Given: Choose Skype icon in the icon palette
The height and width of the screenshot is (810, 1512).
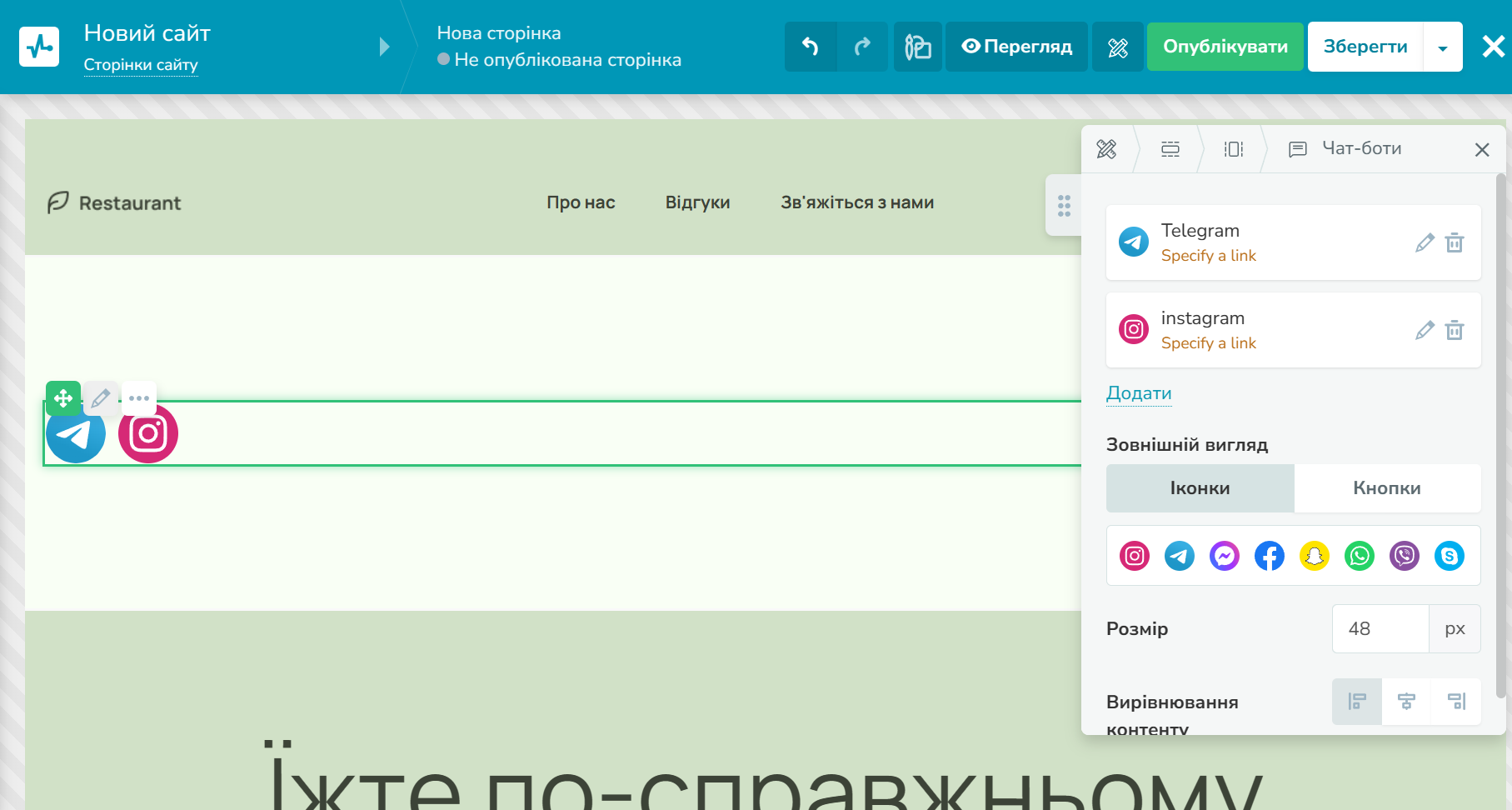Looking at the screenshot, I should tap(1450, 556).
